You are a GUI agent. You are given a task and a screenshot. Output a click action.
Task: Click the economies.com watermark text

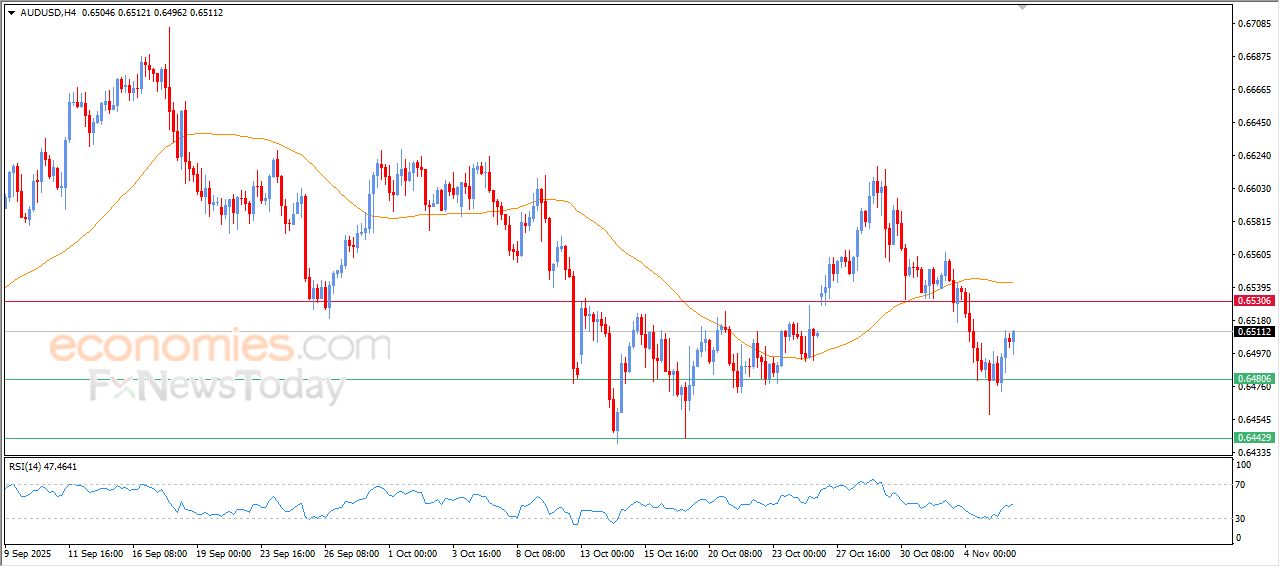220,347
